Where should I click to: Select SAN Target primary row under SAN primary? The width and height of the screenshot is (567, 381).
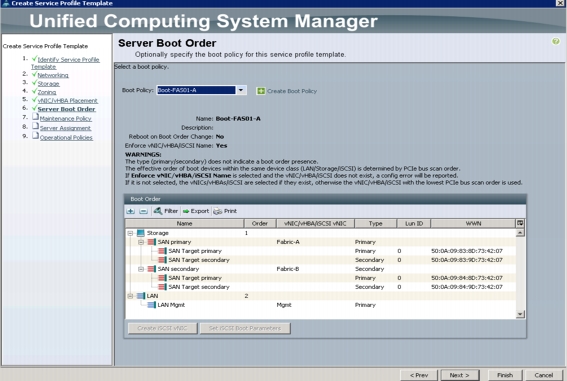coord(320,251)
